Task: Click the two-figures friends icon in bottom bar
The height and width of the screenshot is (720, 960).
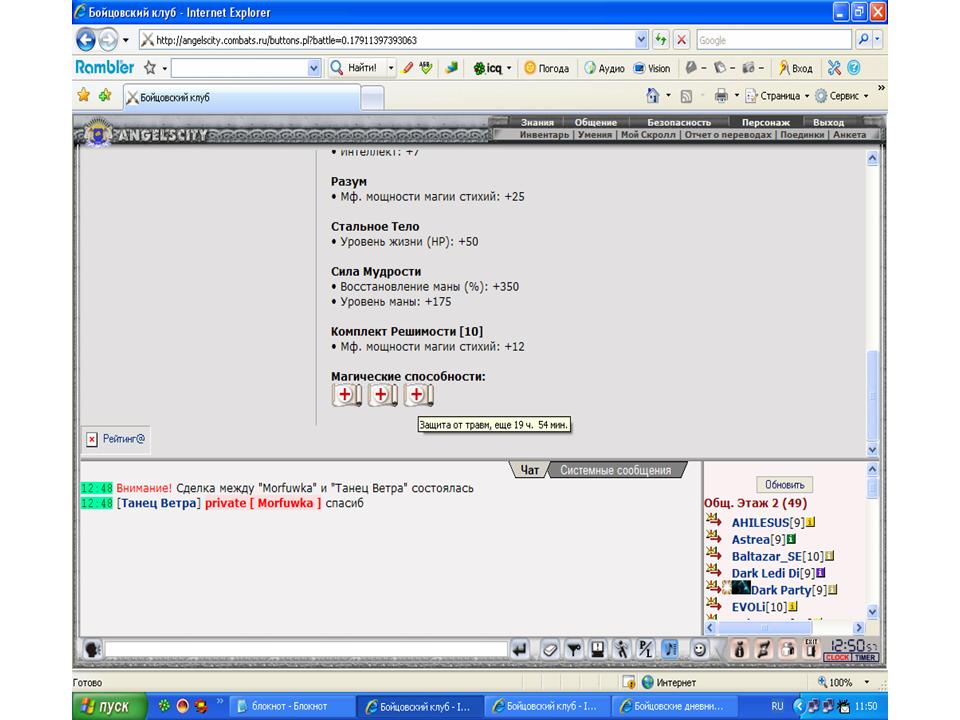Action: pos(787,649)
